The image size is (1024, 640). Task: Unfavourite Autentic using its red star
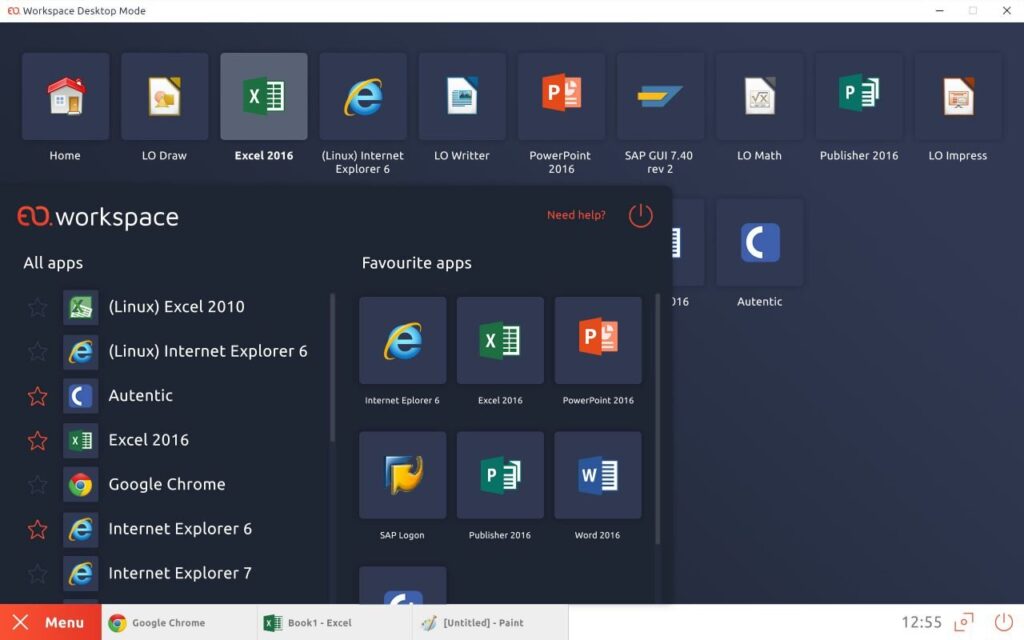(38, 396)
